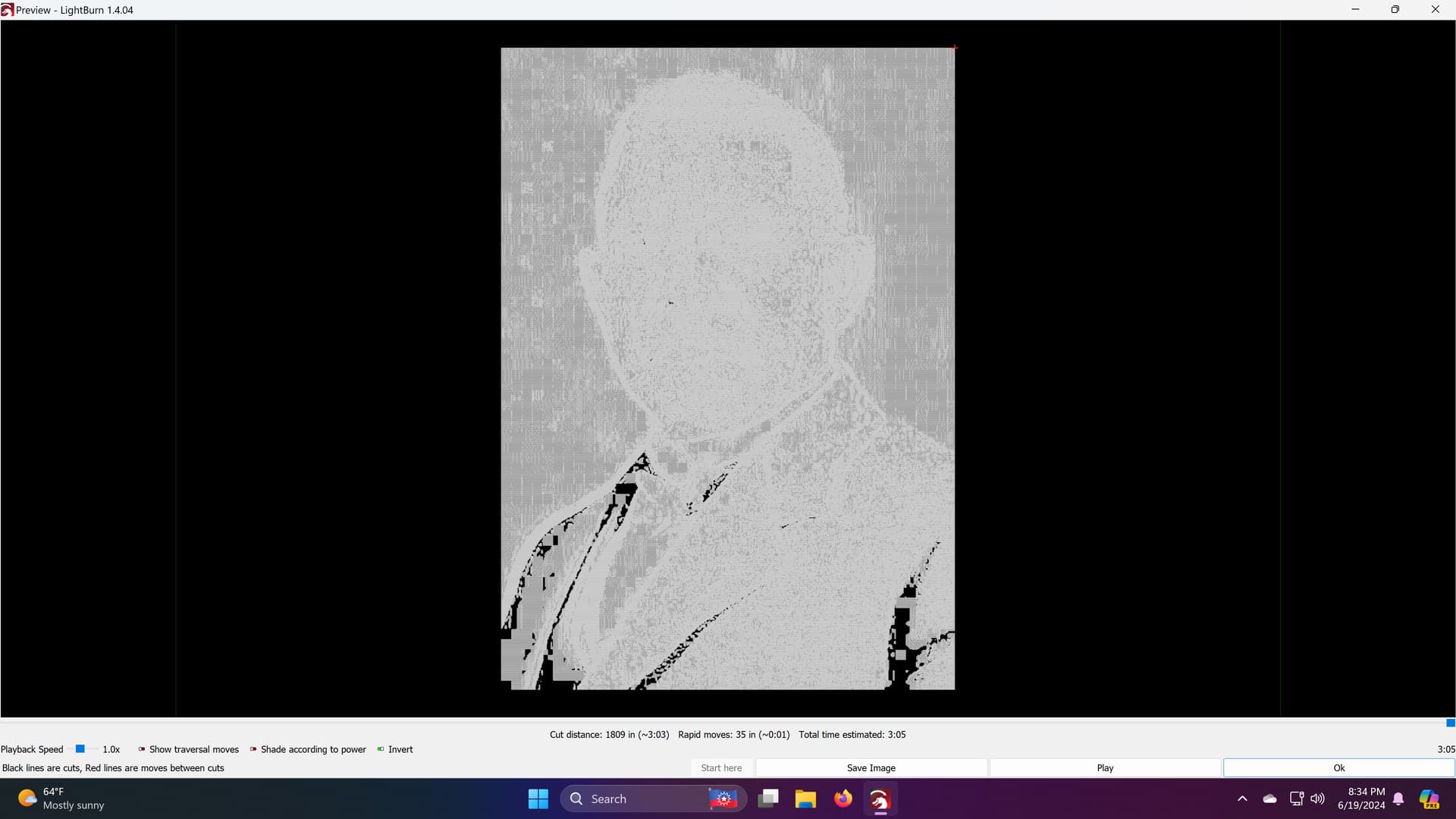Select the LightBurn icon in the taskbar

881,798
